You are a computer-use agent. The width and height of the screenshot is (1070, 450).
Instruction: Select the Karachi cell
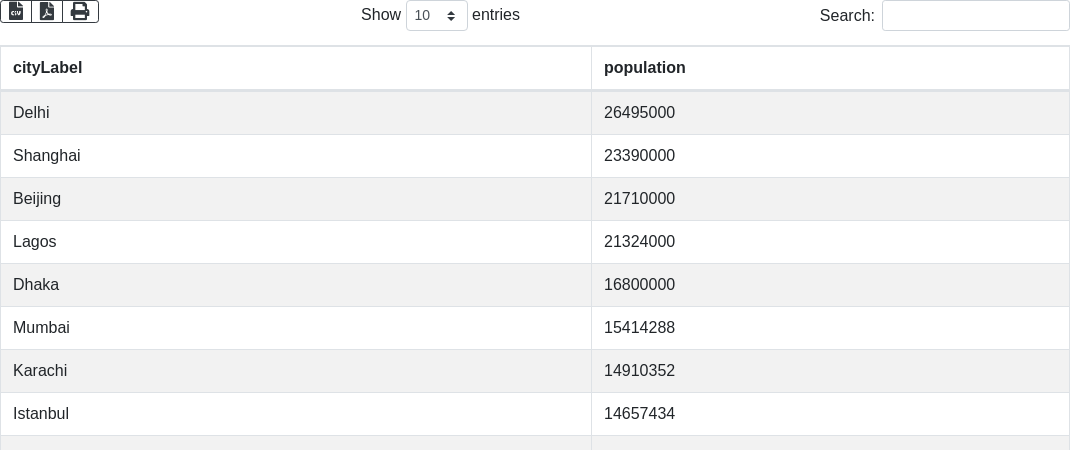click(40, 371)
